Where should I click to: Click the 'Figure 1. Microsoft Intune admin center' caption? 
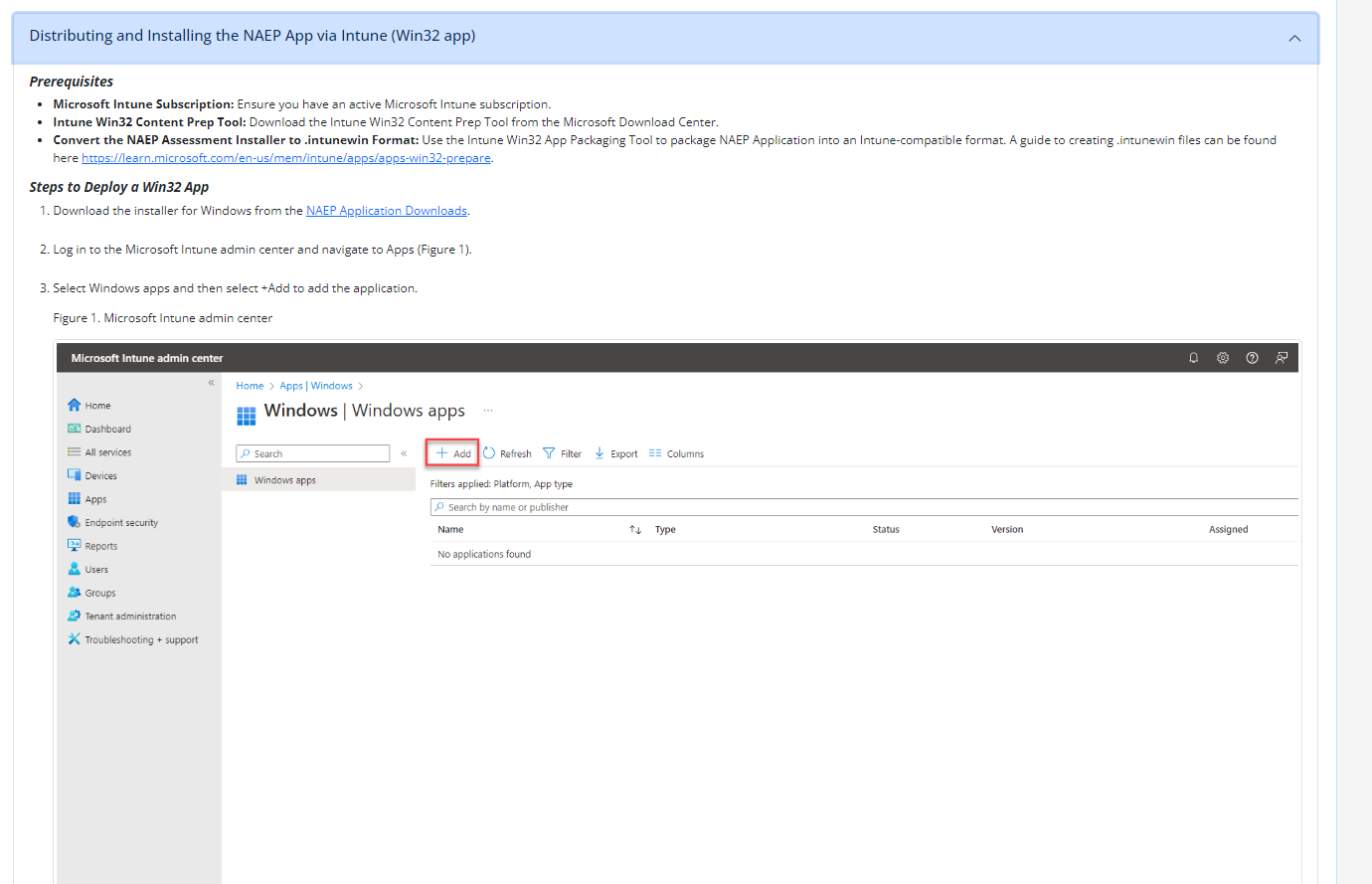click(163, 318)
